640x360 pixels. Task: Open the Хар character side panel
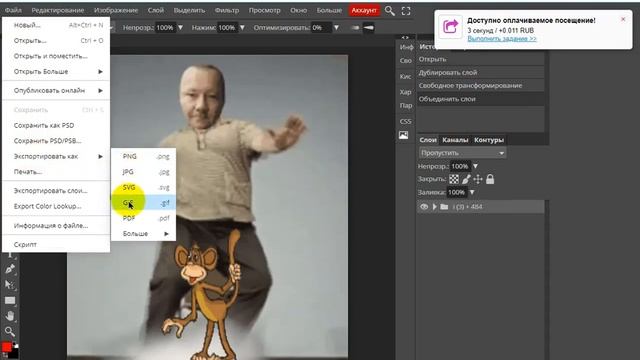pyautogui.click(x=405, y=92)
